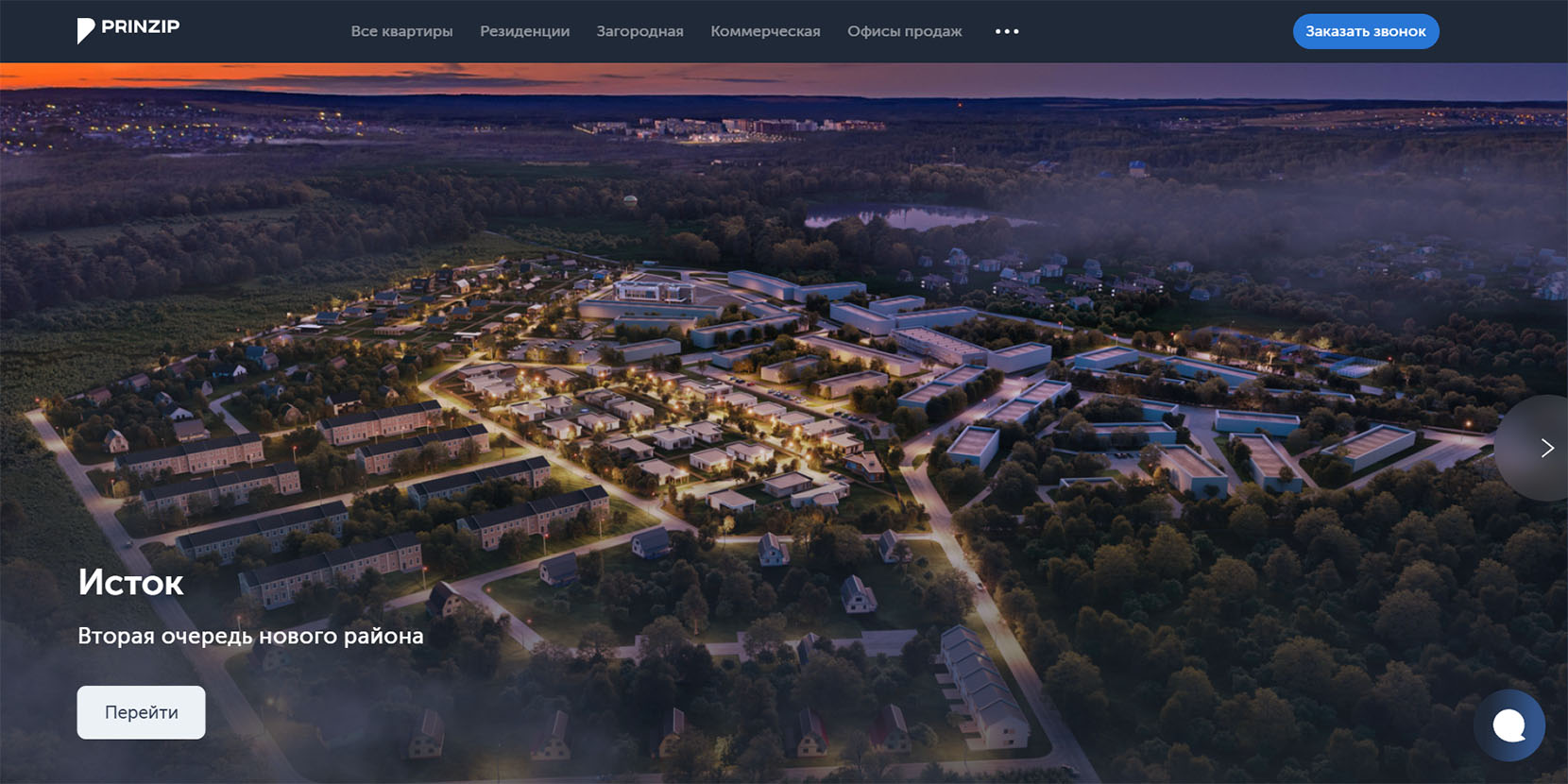1568x784 pixels.
Task: Click the PRINZIP wordmark text
Action: pyautogui.click(x=140, y=26)
